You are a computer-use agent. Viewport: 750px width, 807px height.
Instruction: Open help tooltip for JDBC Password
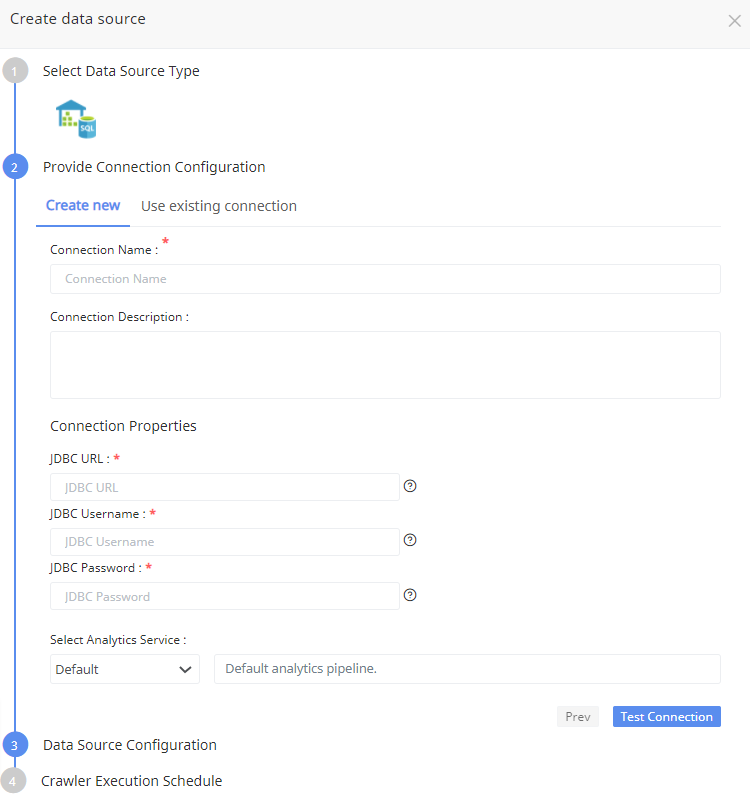click(x=410, y=595)
